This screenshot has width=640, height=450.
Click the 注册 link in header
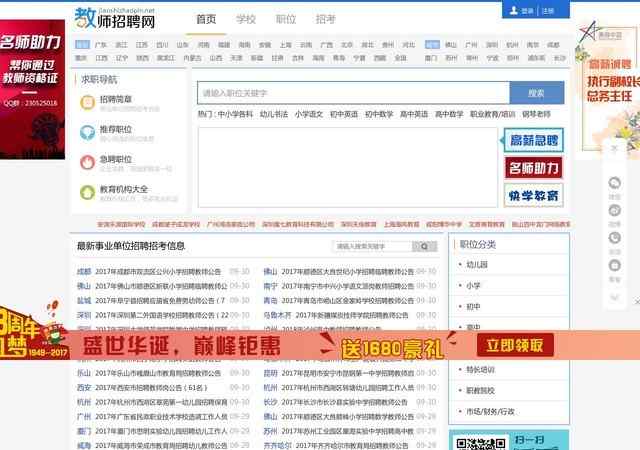point(548,11)
